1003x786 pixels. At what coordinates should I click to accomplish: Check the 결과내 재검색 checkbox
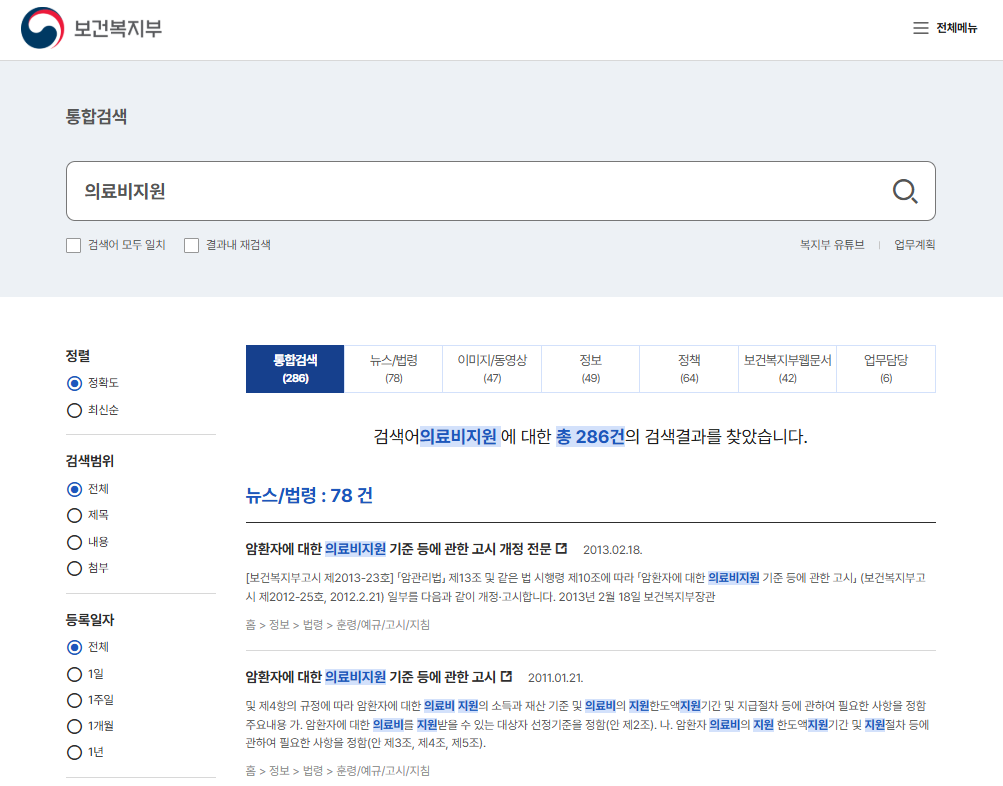190,244
